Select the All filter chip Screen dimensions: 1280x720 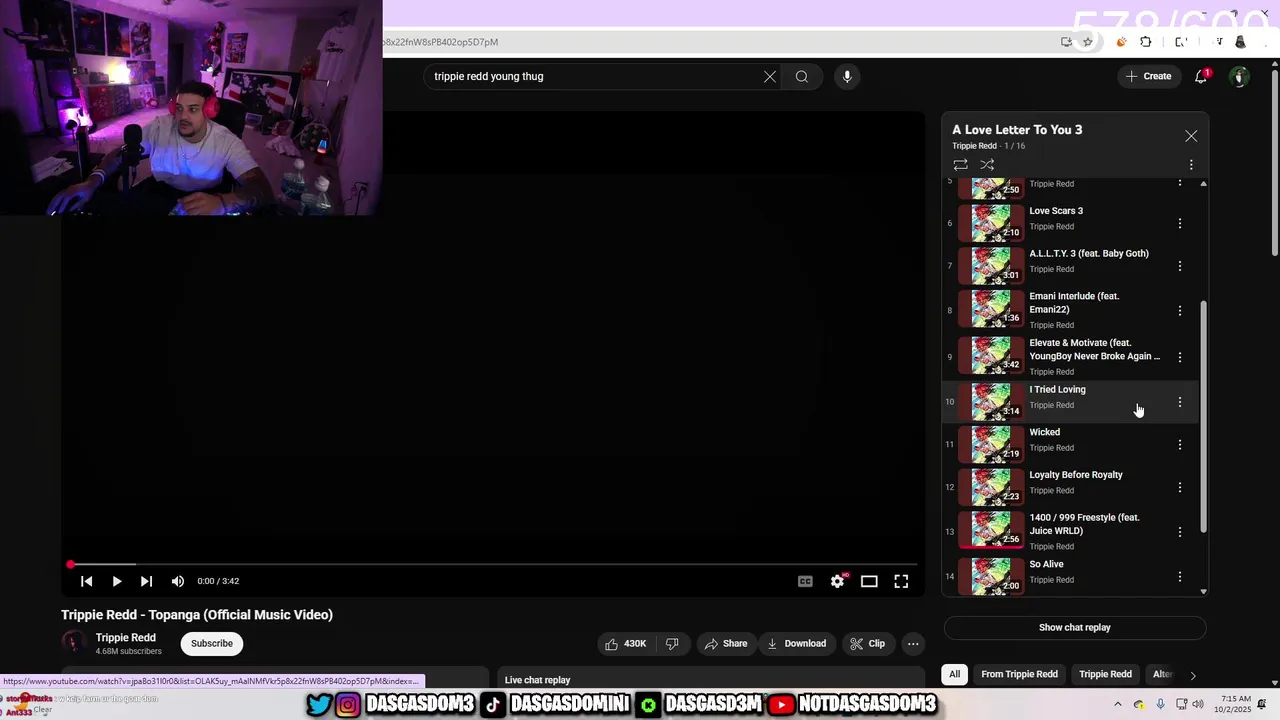click(954, 674)
